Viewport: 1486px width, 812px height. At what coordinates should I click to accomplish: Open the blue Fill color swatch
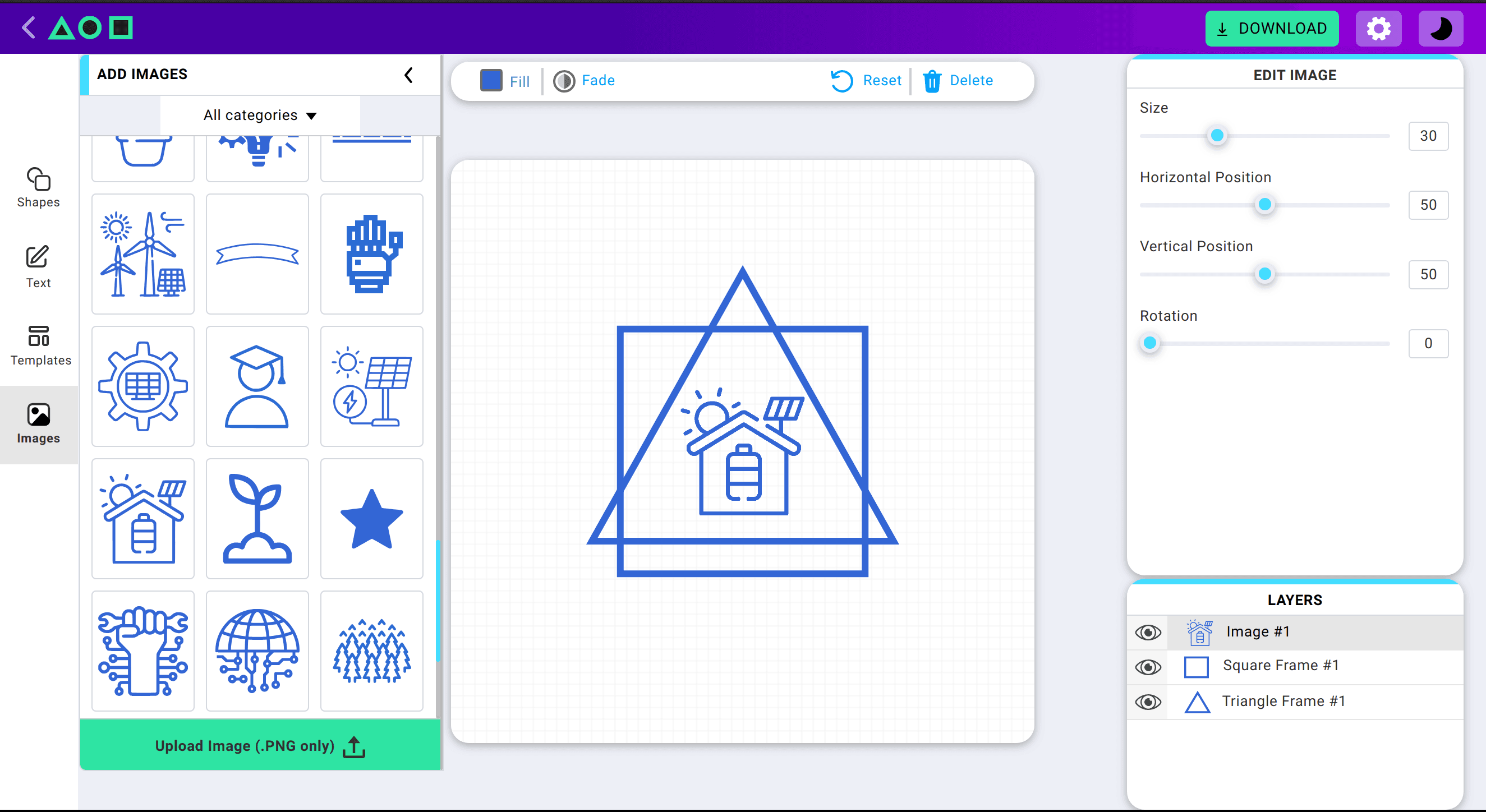tap(491, 81)
